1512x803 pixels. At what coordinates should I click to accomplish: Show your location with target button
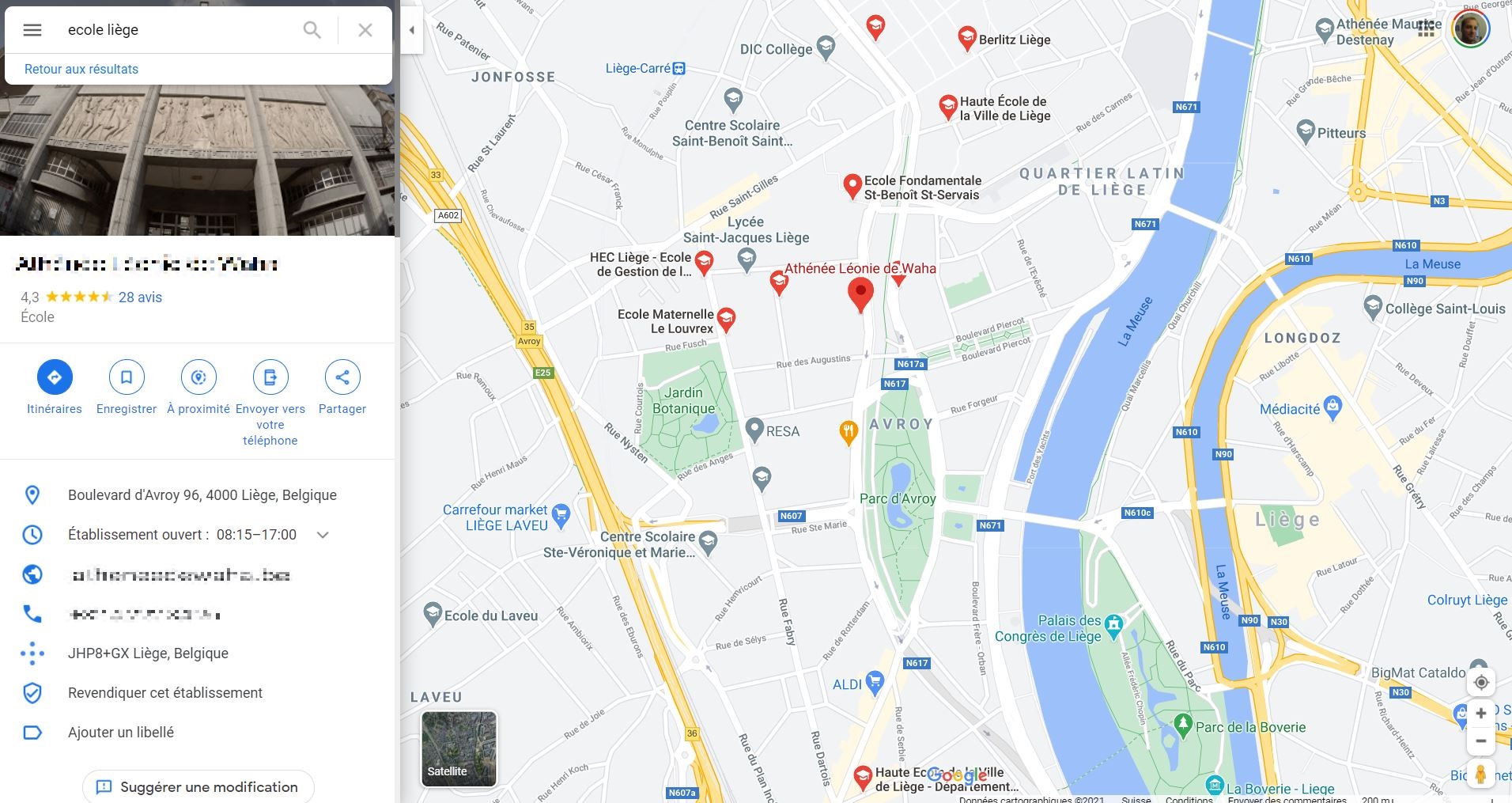click(1481, 682)
